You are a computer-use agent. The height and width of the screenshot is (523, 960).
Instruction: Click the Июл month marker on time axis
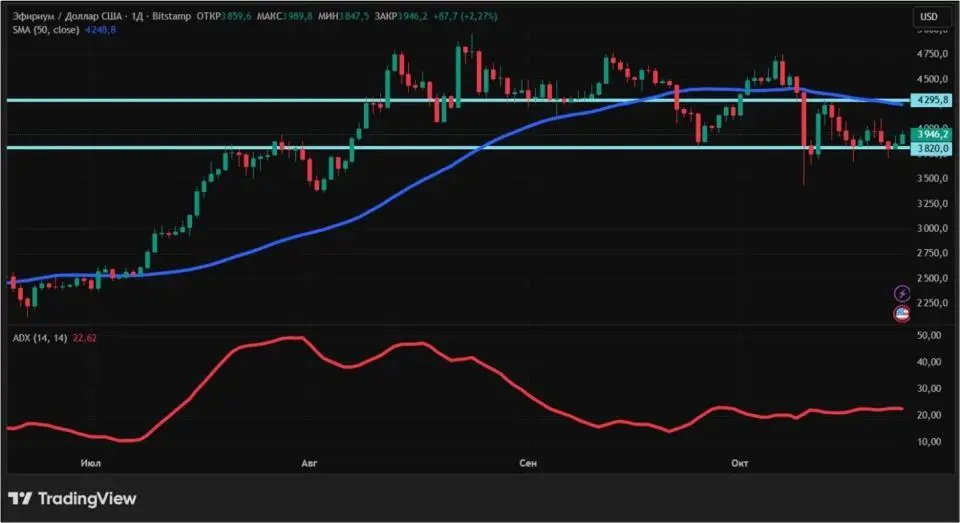[91, 463]
